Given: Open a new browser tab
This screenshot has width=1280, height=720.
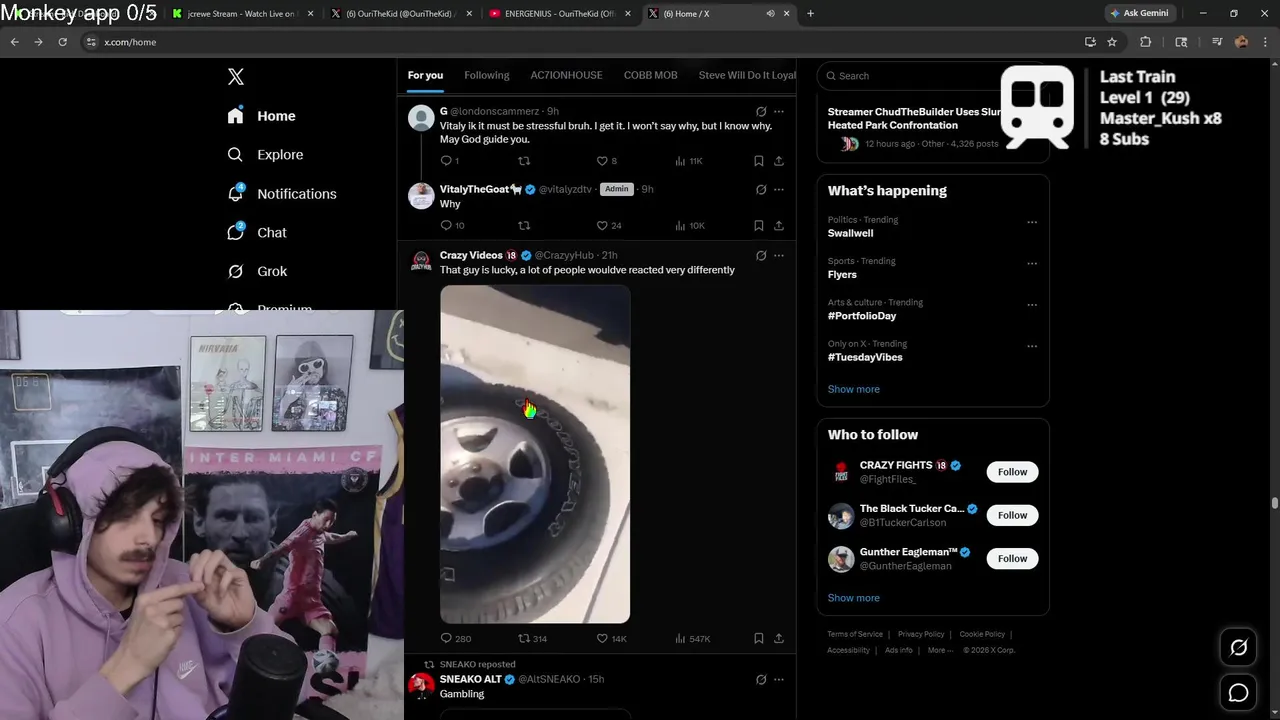Looking at the screenshot, I should click(x=810, y=14).
